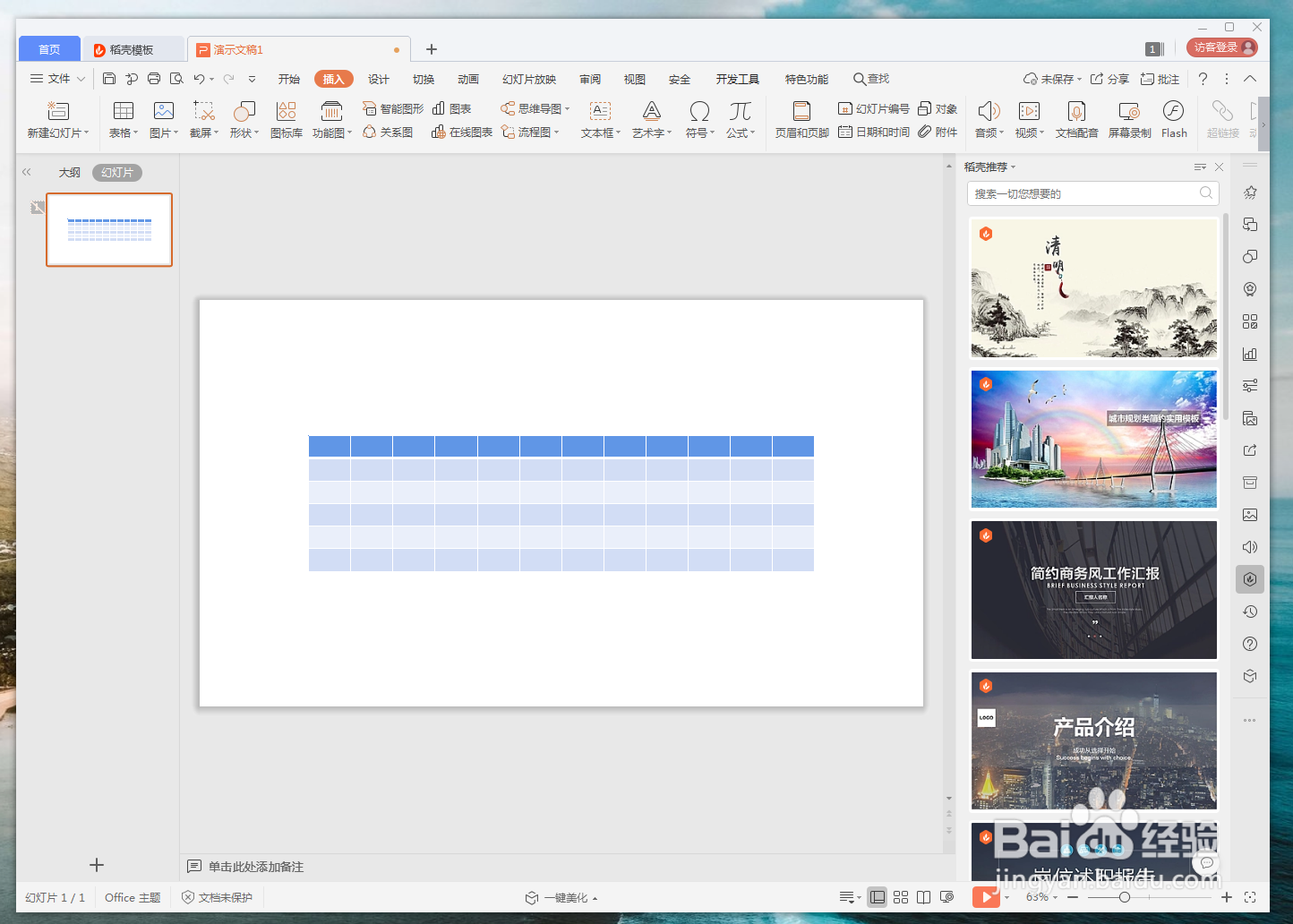Play slideshow from the status bar
Image resolution: width=1293 pixels, height=924 pixels.
(986, 896)
